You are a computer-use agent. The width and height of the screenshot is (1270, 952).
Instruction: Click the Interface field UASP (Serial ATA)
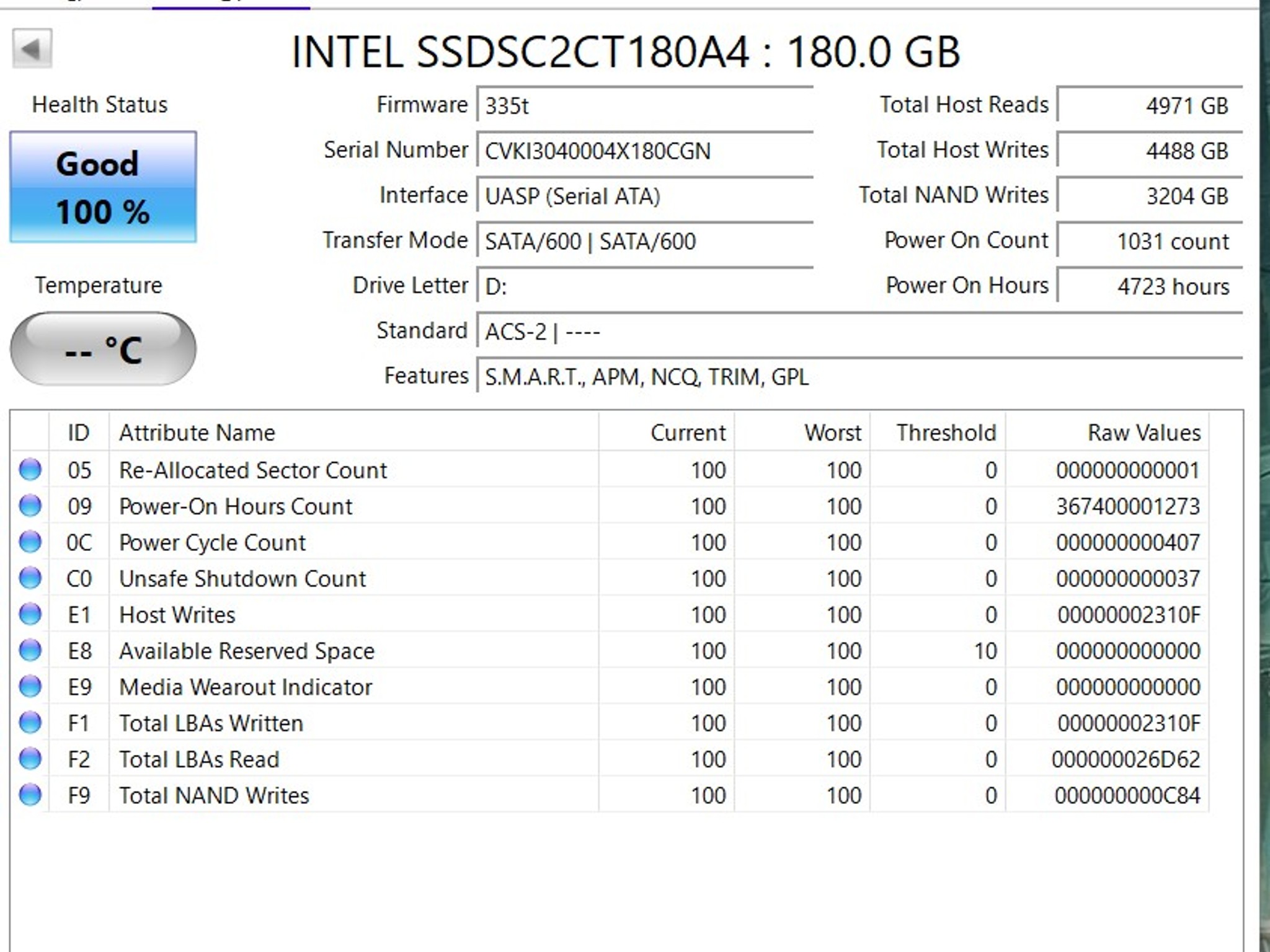pos(645,195)
